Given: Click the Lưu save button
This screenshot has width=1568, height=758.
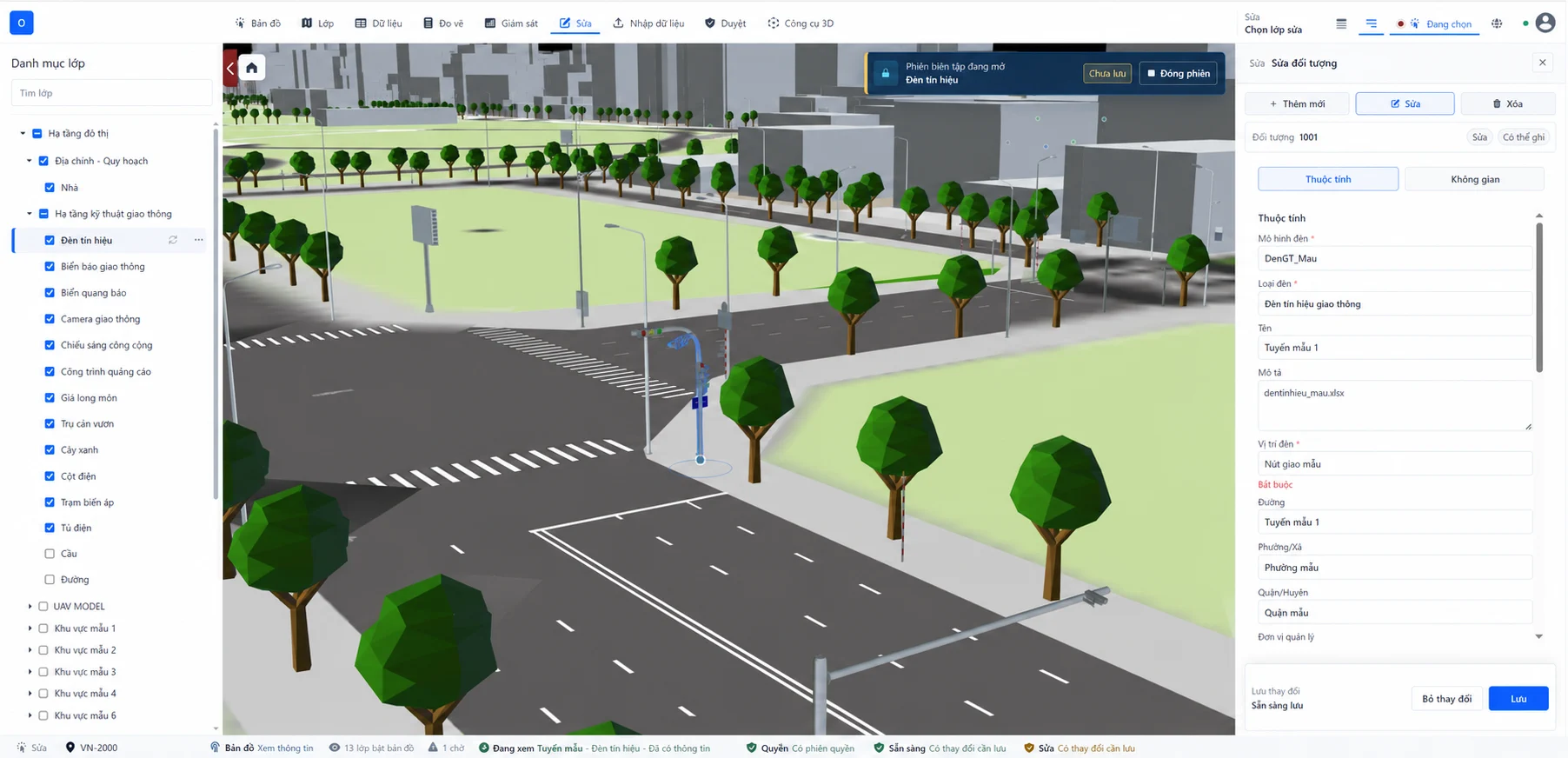Looking at the screenshot, I should point(1518,699).
